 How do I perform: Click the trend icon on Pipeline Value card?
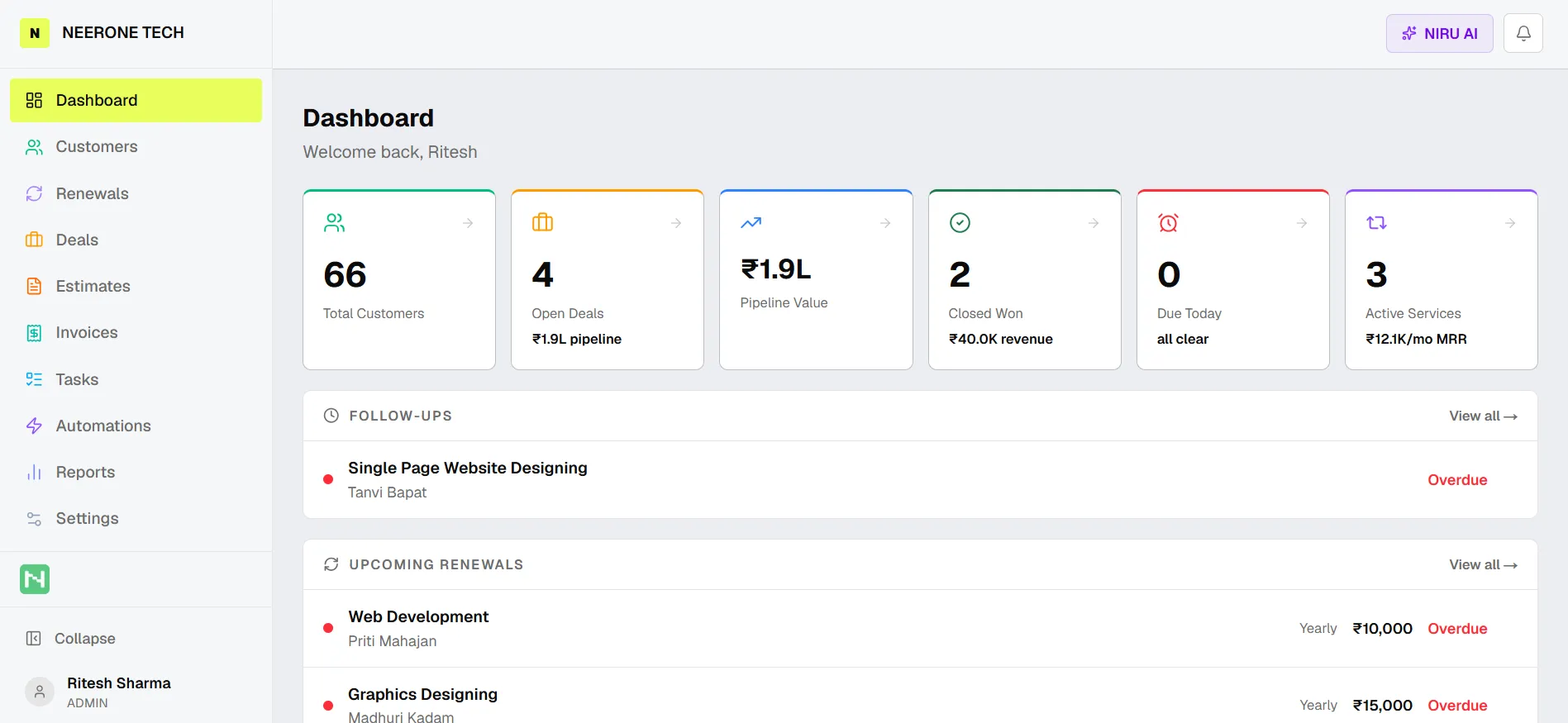[751, 222]
